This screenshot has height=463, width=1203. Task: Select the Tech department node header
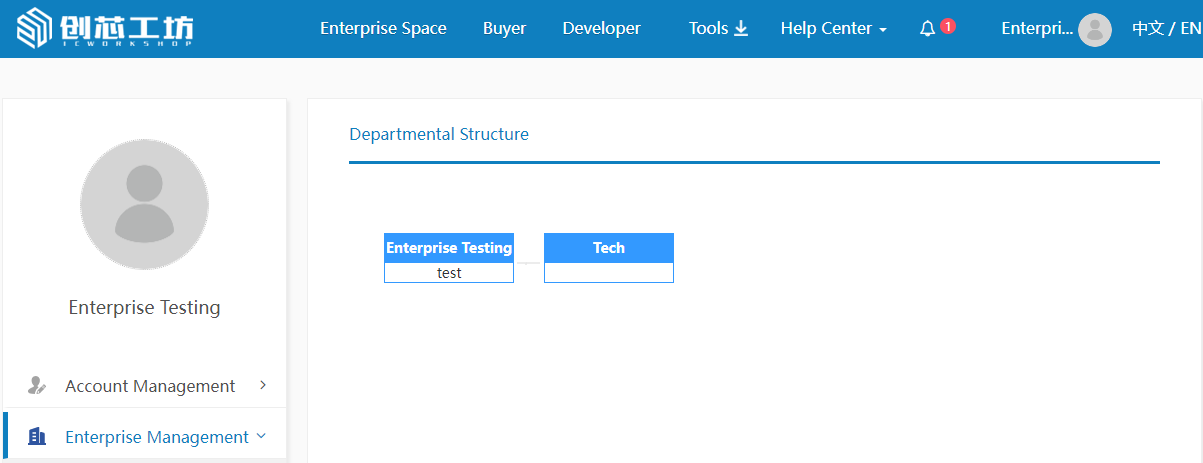[608, 248]
